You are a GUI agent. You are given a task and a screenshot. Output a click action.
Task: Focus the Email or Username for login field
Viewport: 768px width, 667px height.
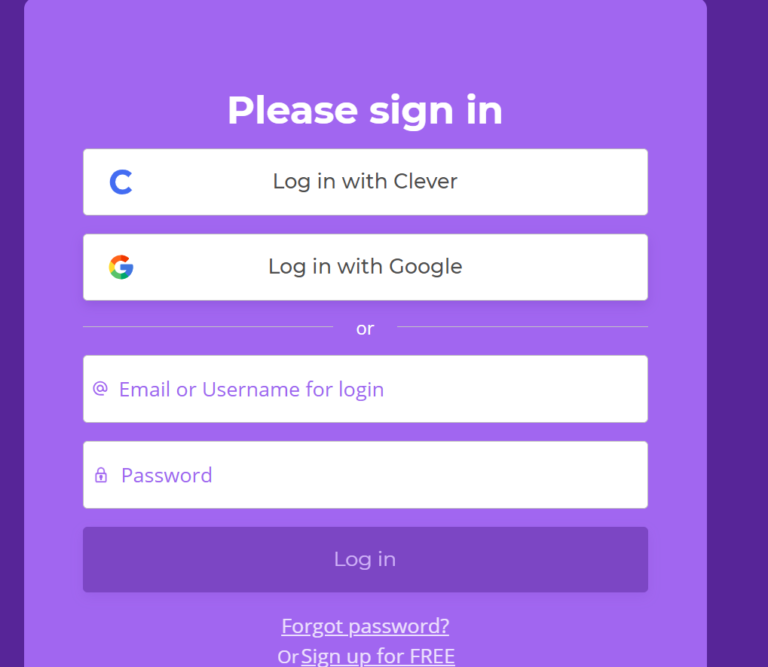[365, 389]
